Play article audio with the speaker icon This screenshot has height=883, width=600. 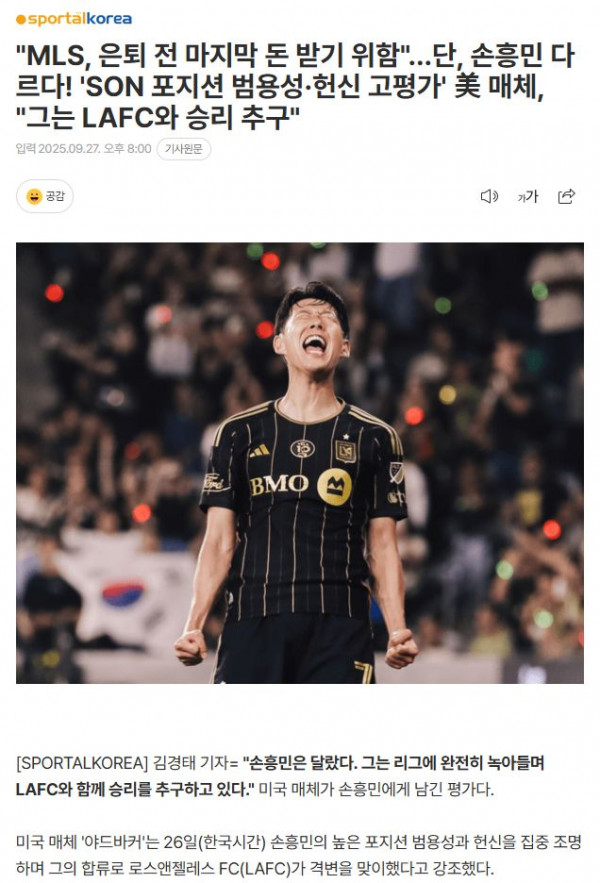click(488, 196)
